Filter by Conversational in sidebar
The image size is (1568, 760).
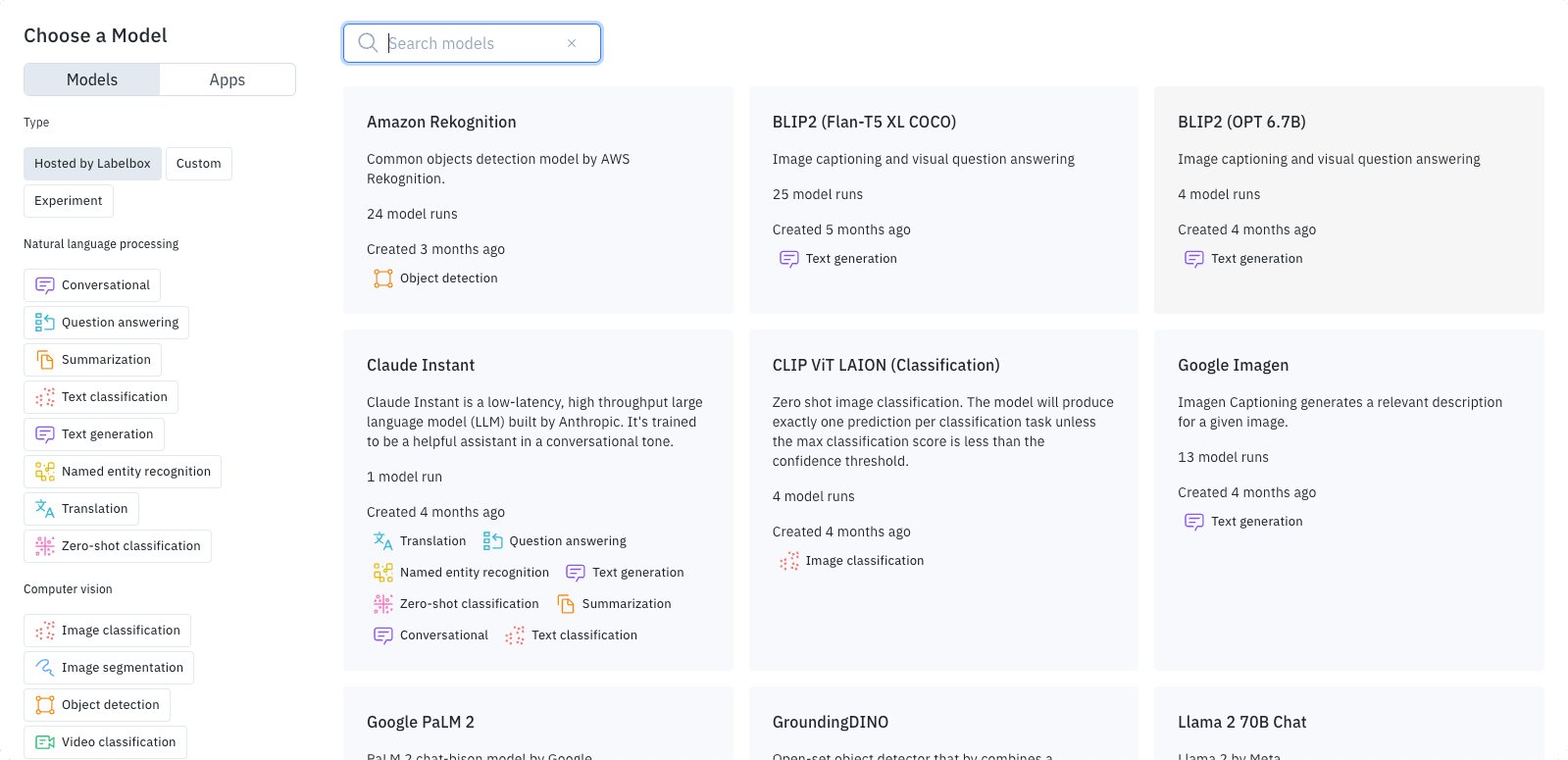click(x=92, y=285)
